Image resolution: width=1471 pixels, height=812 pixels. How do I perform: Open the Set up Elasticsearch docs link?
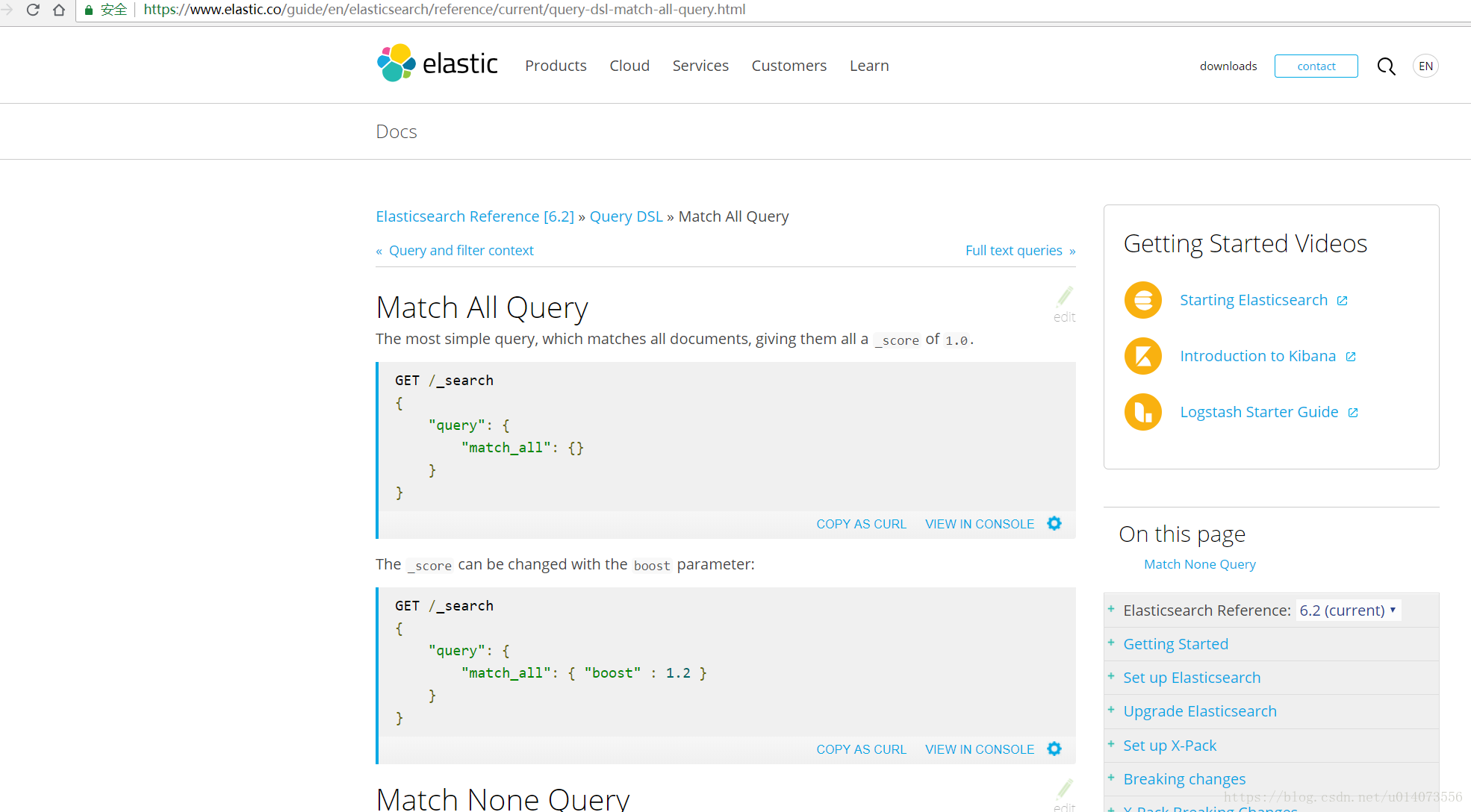tap(1192, 678)
